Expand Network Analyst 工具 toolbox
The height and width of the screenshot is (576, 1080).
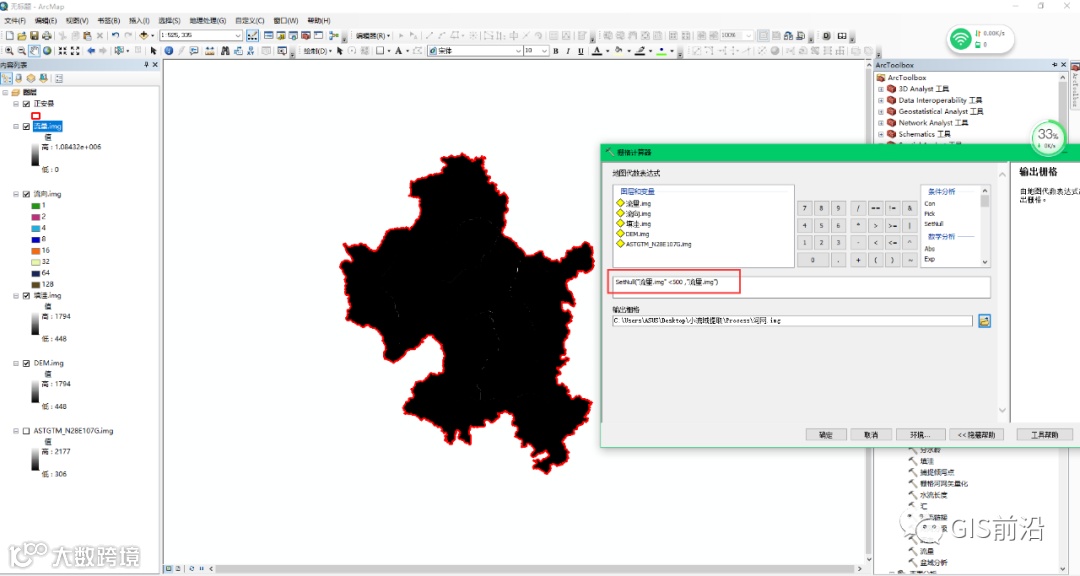(880, 123)
